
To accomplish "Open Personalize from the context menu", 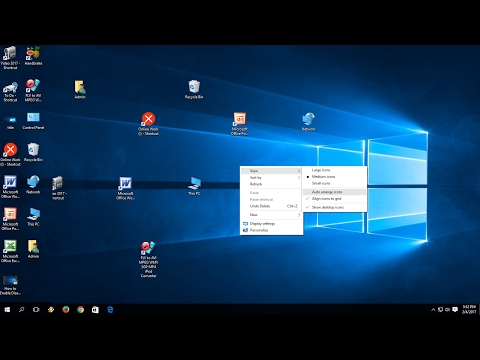I will (271, 230).
